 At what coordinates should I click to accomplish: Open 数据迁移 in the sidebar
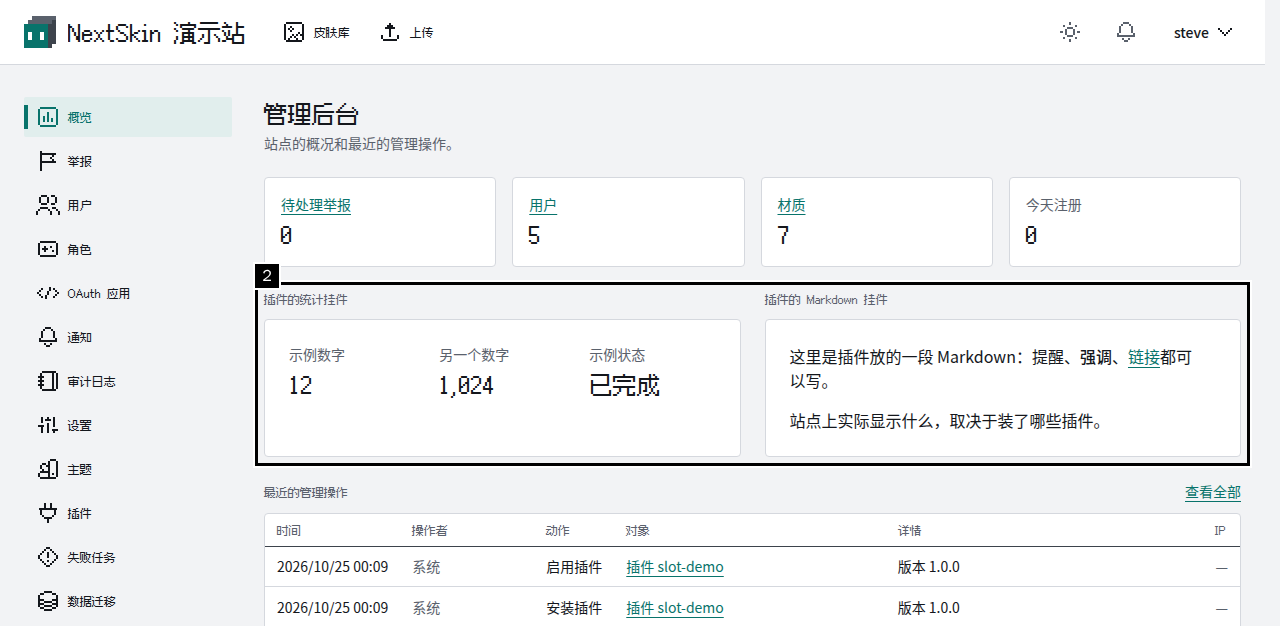point(128,601)
